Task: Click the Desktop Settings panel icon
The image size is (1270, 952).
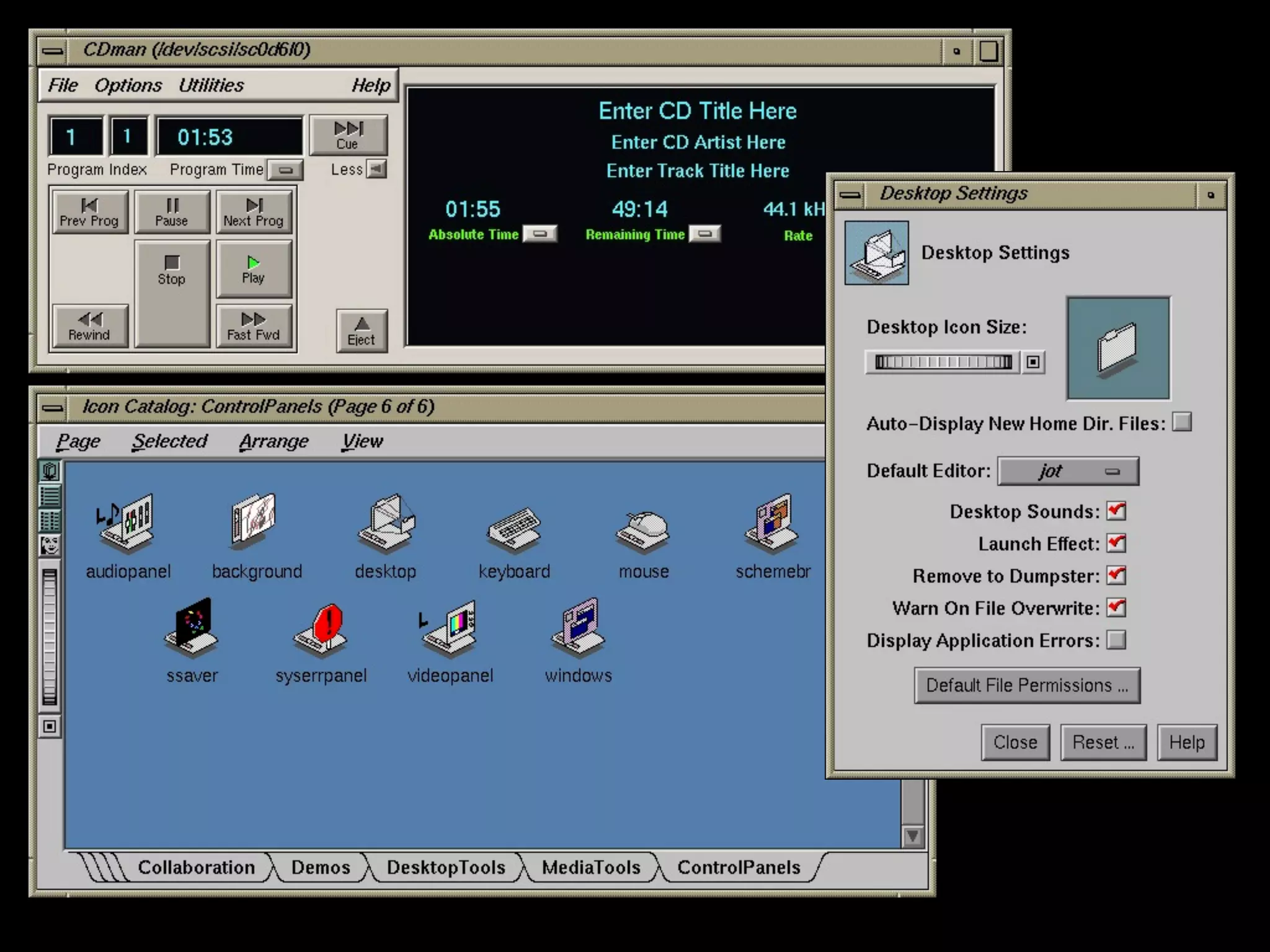Action: click(876, 253)
